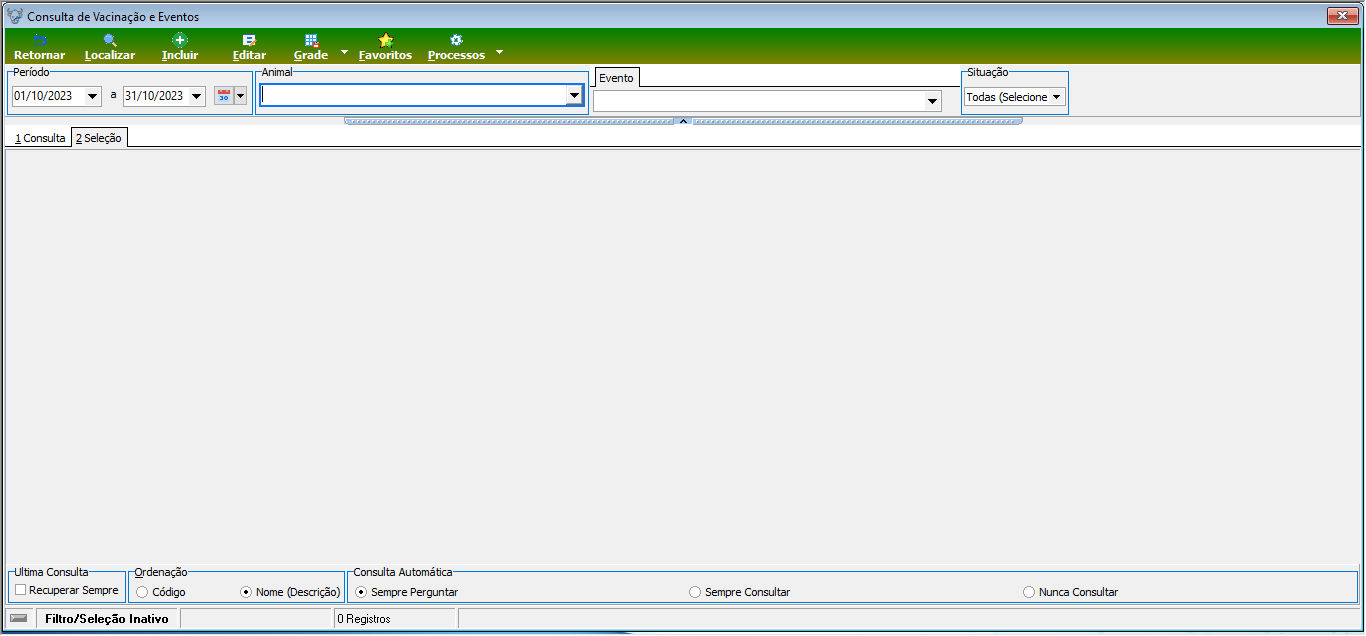Select Nunca Consultar option
Screen dimensions: 1366x636
[x=1029, y=592]
